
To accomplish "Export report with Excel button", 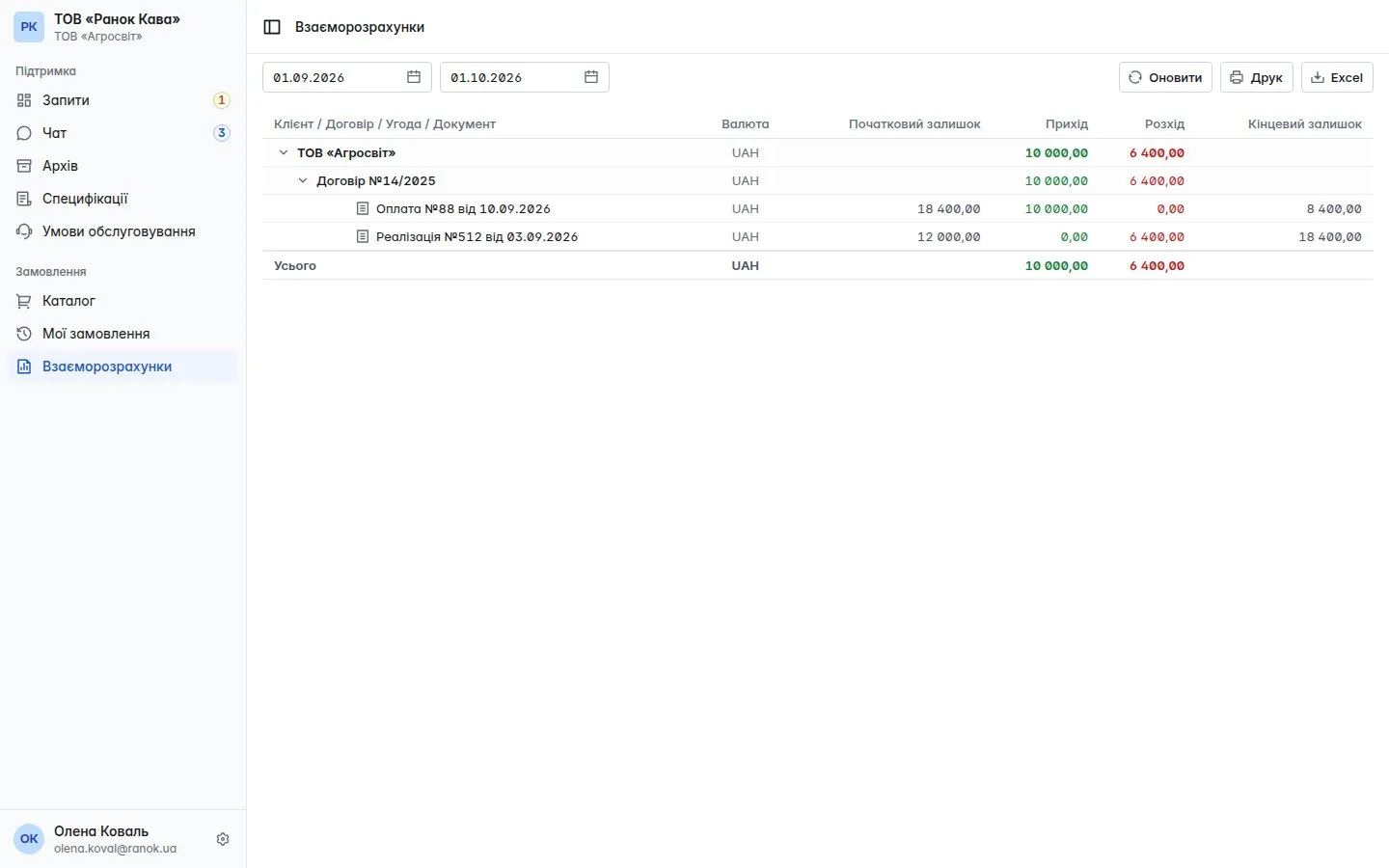I will click(x=1337, y=77).
